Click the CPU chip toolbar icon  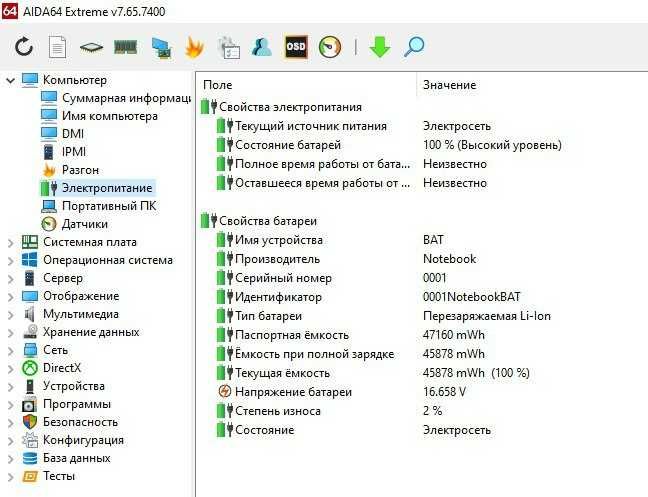pos(91,48)
